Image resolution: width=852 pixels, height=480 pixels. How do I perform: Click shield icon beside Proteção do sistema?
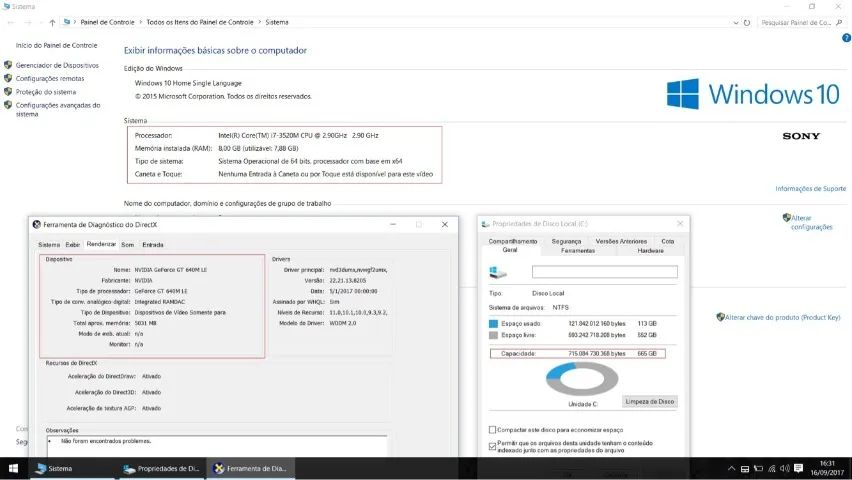8,91
